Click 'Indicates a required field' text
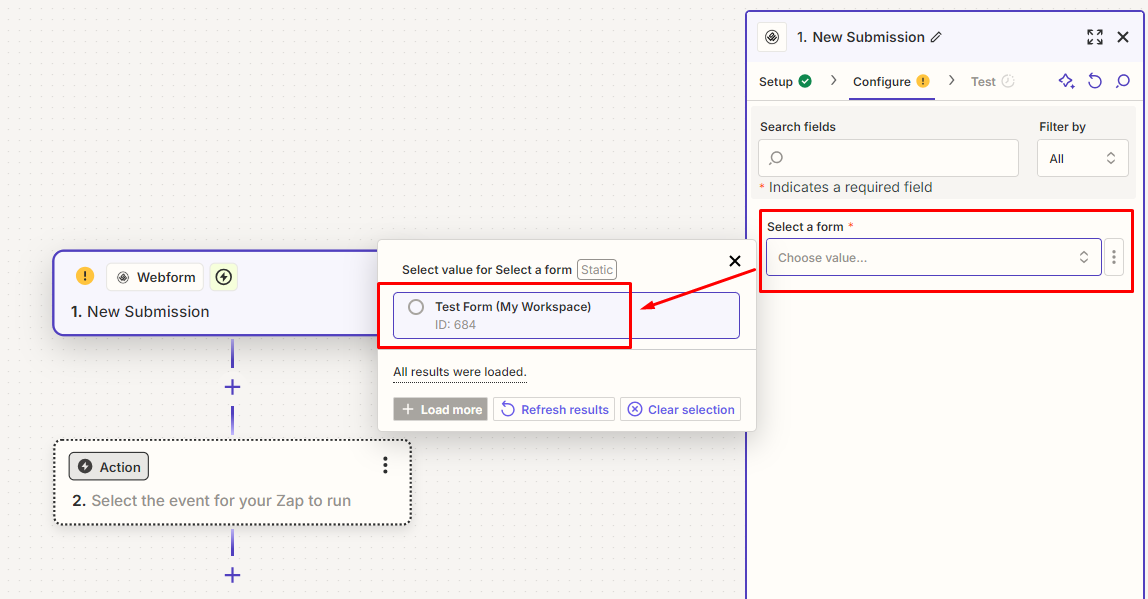Image resolution: width=1148 pixels, height=599 pixels. coord(850,187)
